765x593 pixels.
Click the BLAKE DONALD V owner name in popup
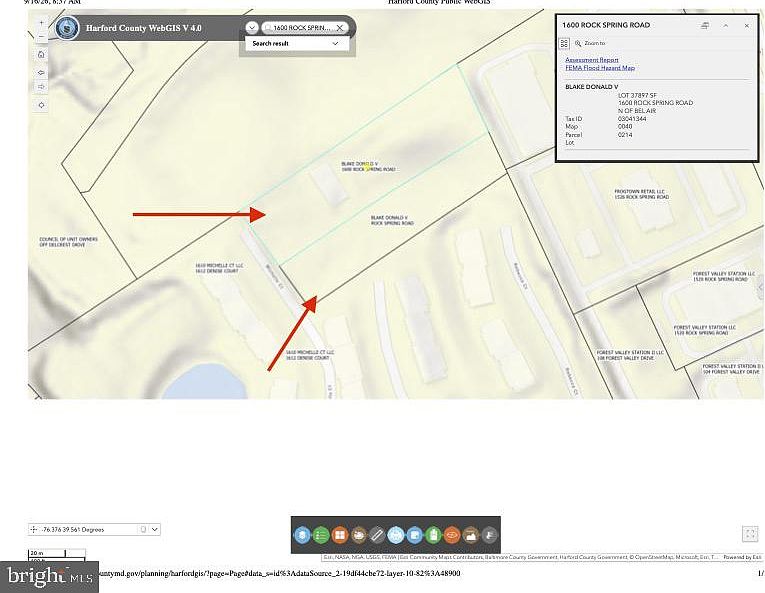click(x=592, y=86)
